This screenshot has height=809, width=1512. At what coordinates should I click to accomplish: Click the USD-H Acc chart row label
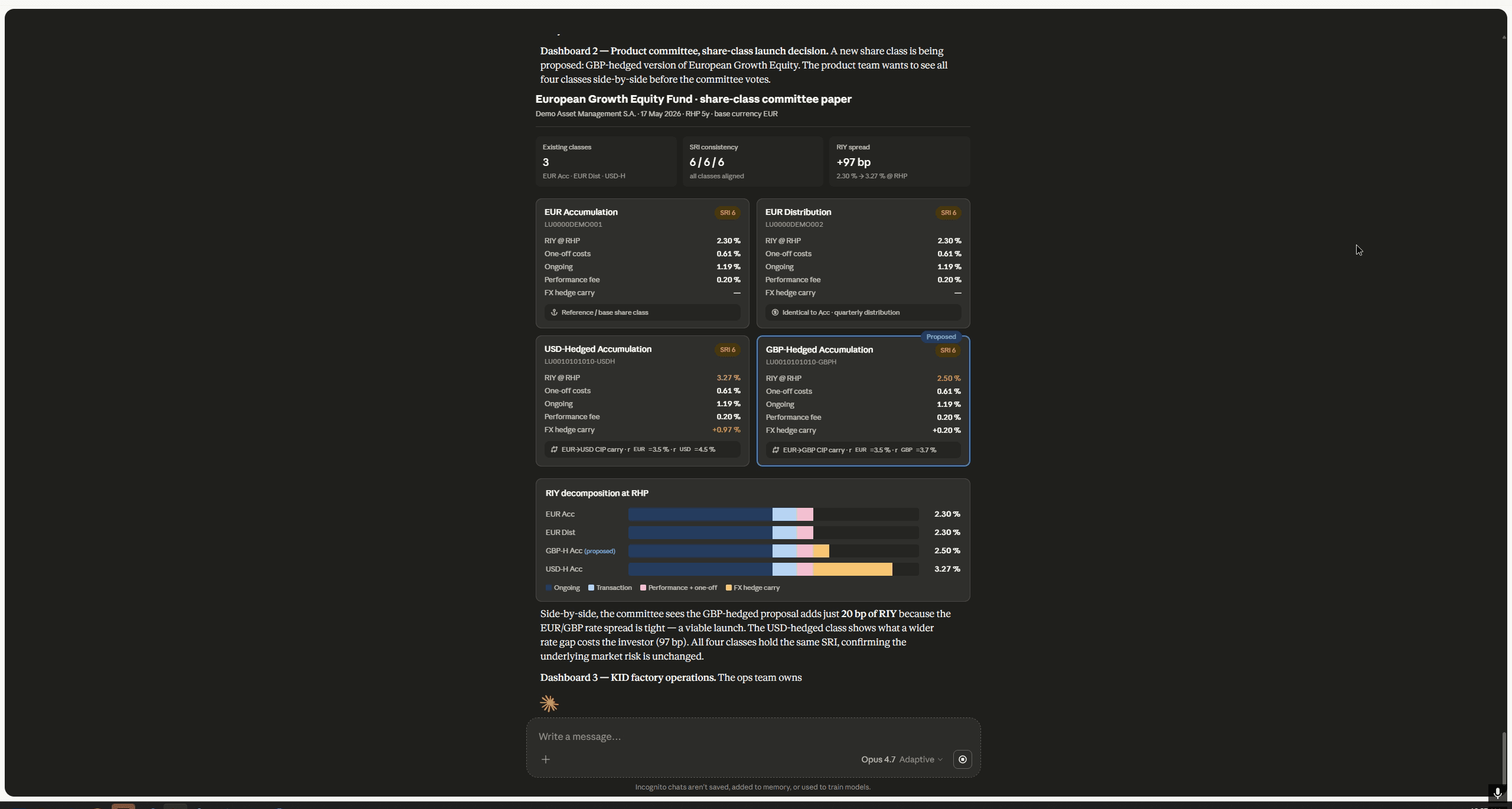[564, 569]
